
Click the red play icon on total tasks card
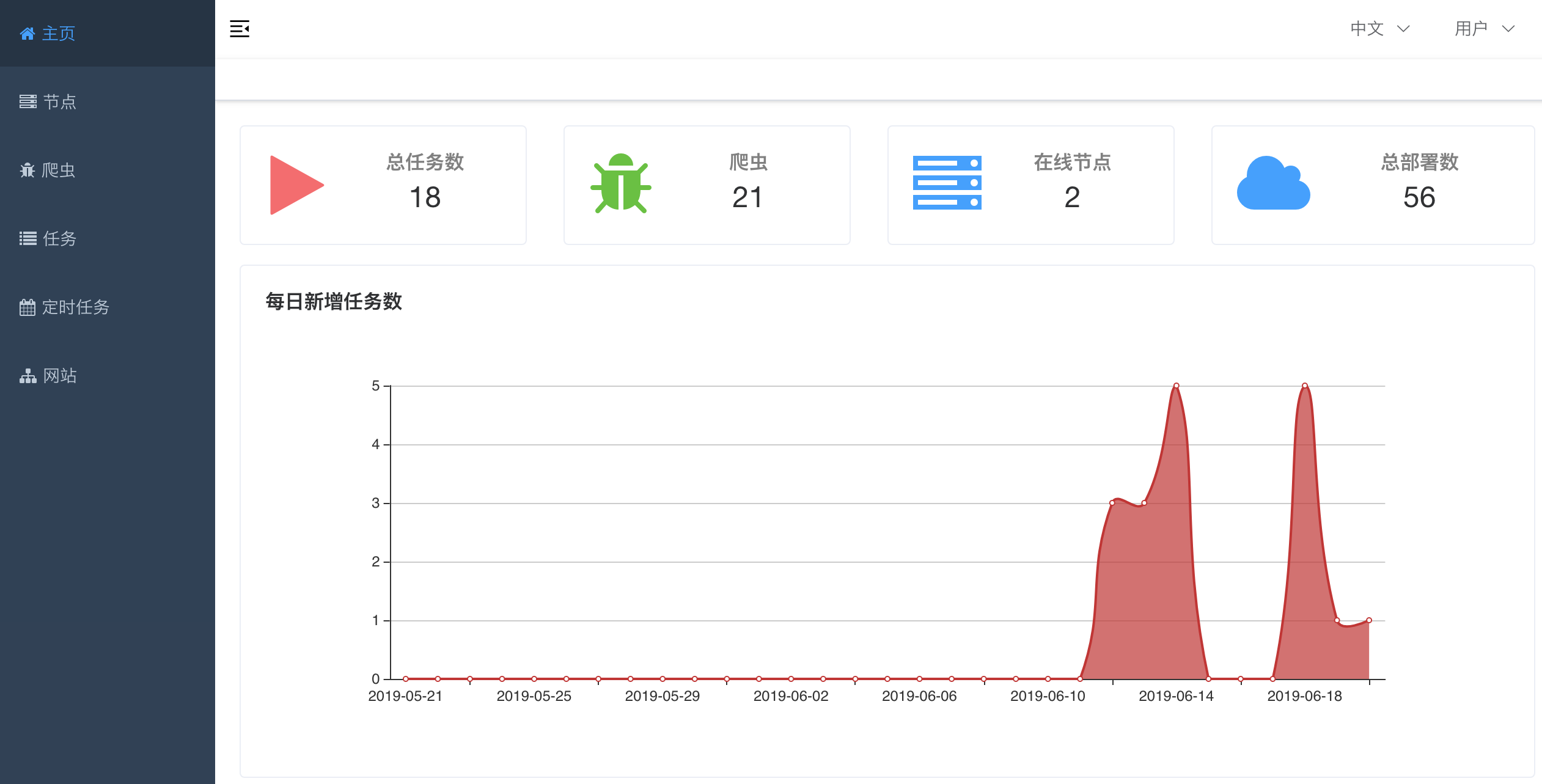(296, 185)
